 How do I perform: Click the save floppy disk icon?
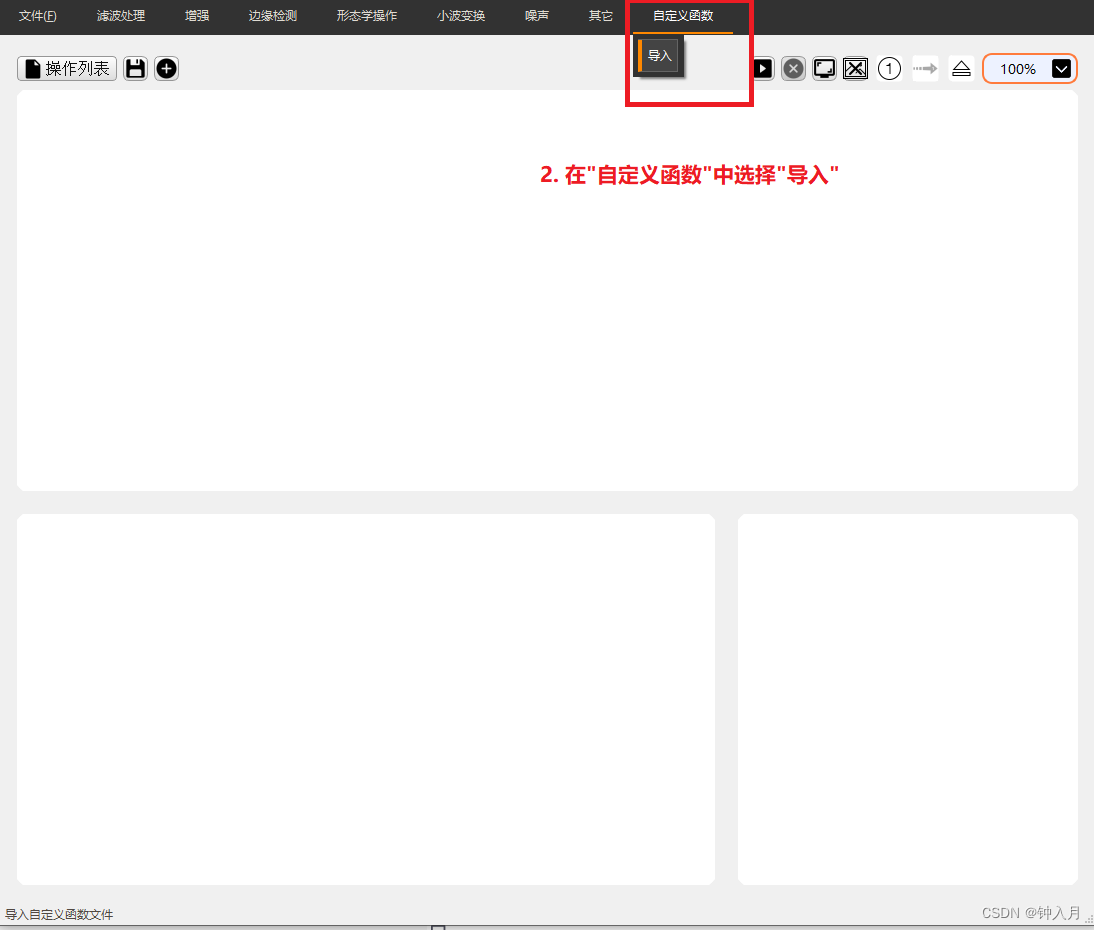pos(135,68)
